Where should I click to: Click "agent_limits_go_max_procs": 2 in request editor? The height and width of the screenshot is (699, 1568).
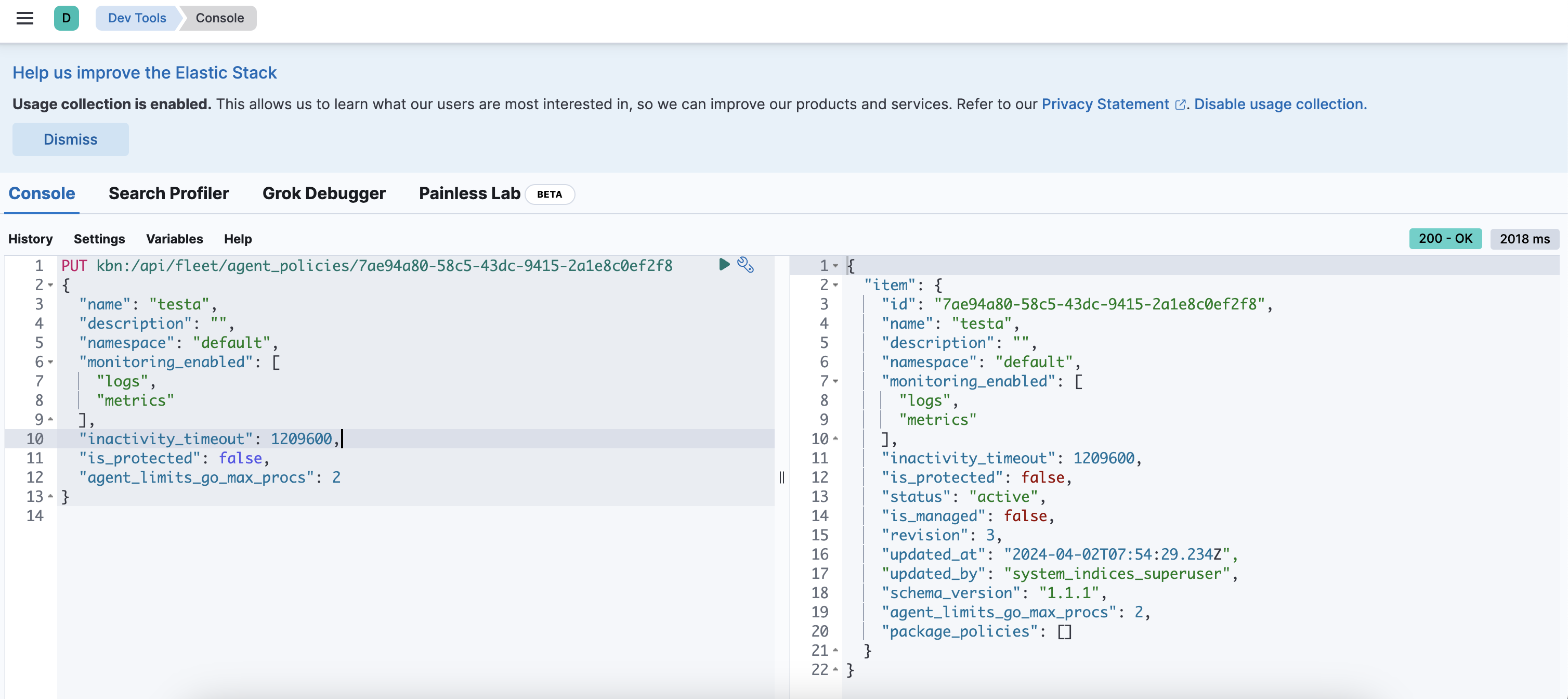pyautogui.click(x=210, y=477)
